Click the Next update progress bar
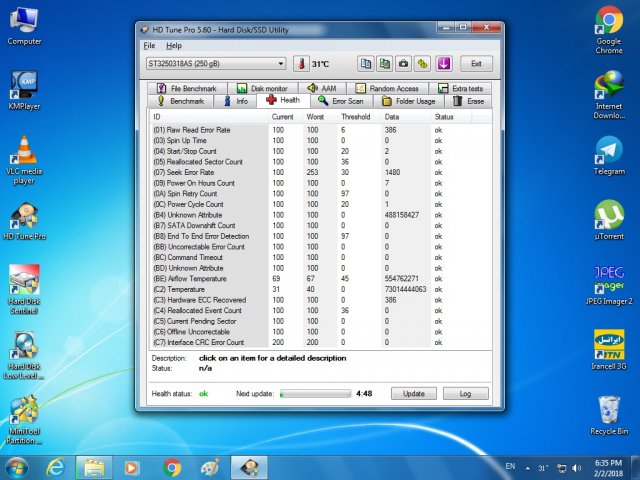The image size is (640, 480). (315, 393)
